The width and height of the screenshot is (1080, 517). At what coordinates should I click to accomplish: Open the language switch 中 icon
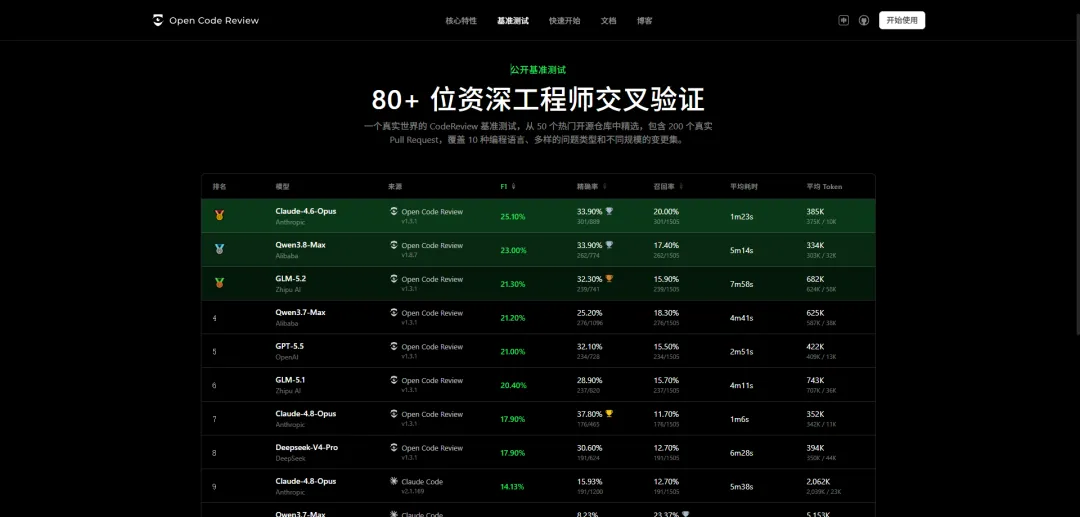[843, 21]
